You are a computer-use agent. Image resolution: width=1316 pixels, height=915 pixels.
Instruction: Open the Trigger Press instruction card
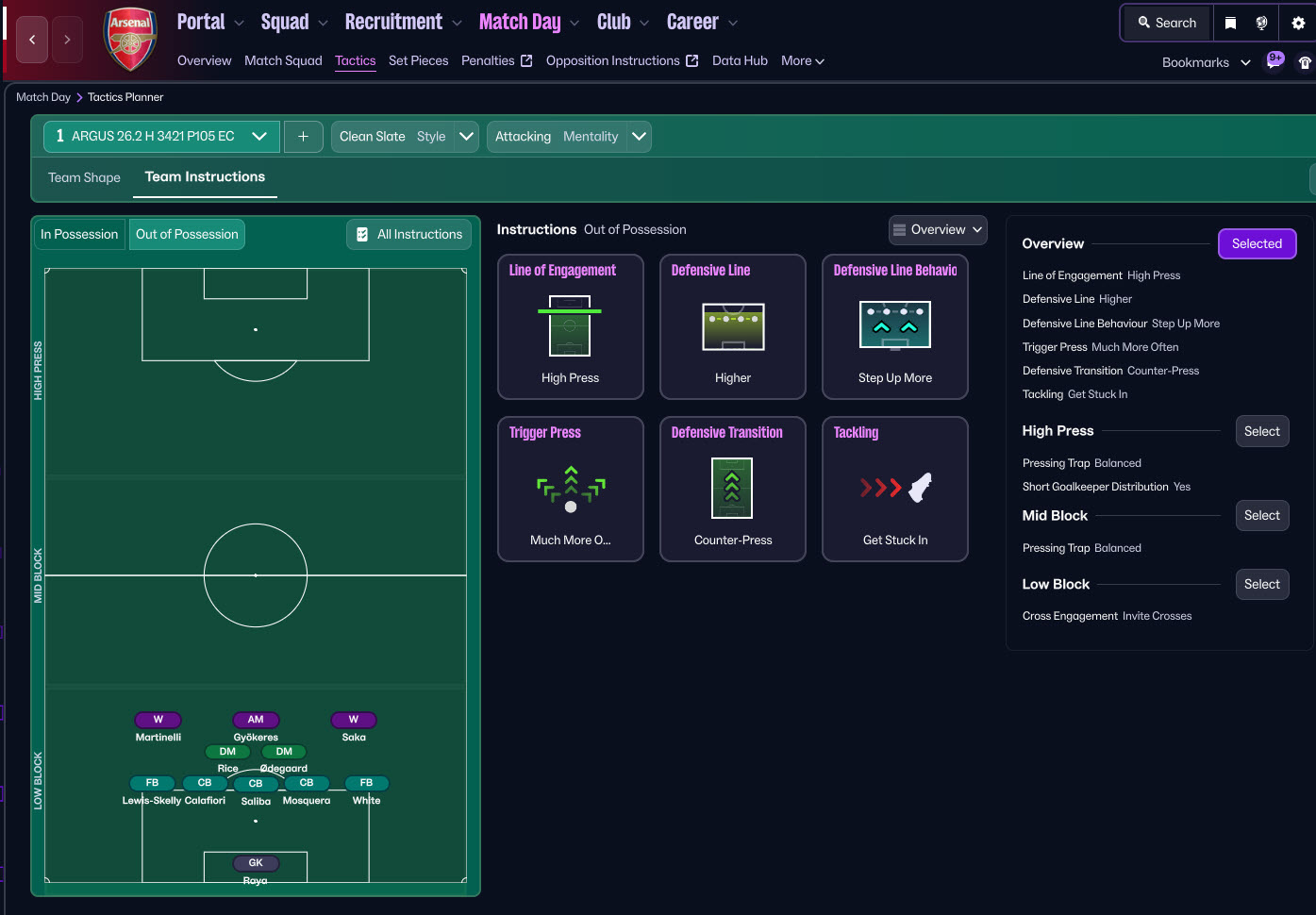(x=570, y=489)
